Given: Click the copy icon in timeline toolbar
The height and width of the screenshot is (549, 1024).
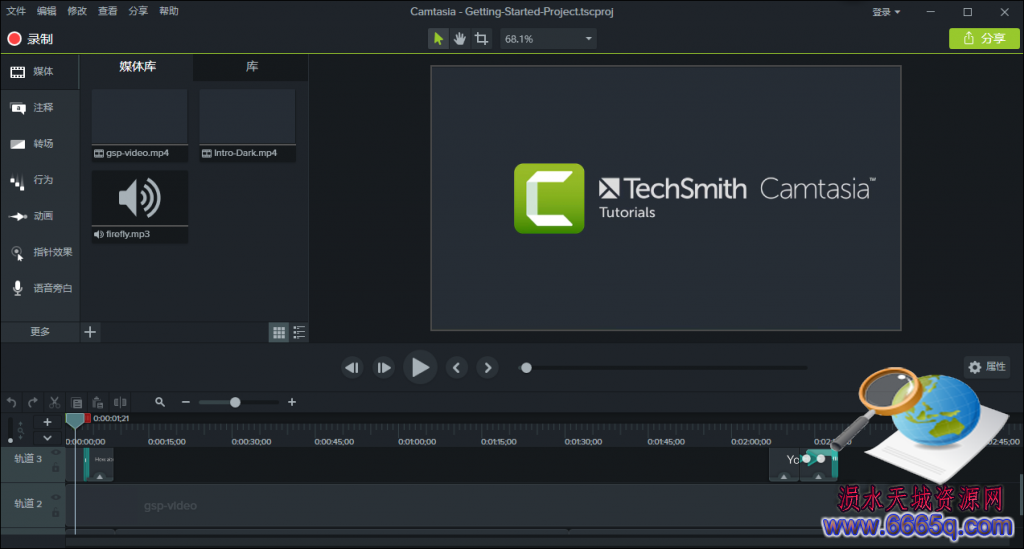Looking at the screenshot, I should point(76,402).
